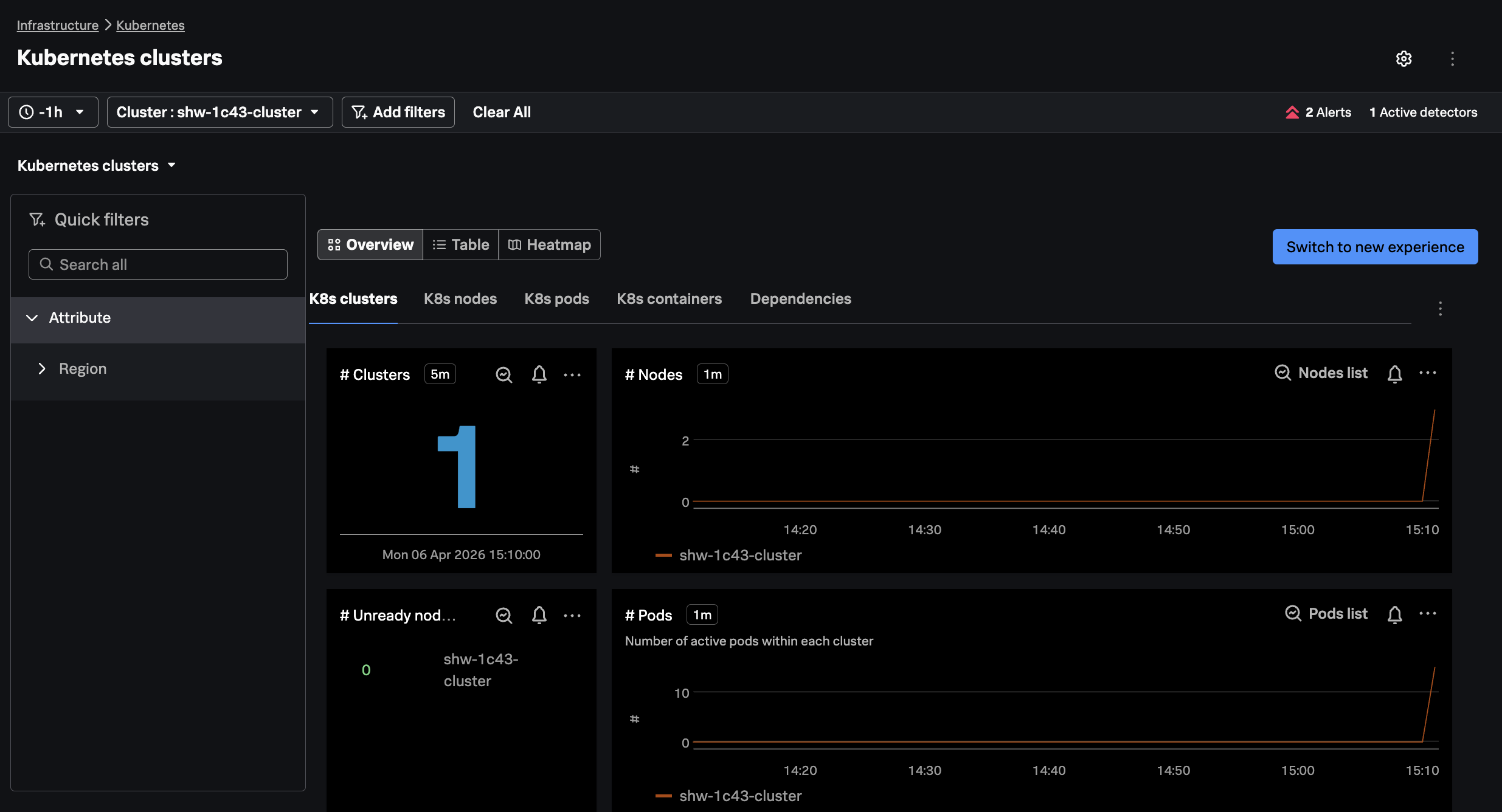This screenshot has height=812, width=1502.
Task: Click # Pods panel title
Action: [x=648, y=615]
